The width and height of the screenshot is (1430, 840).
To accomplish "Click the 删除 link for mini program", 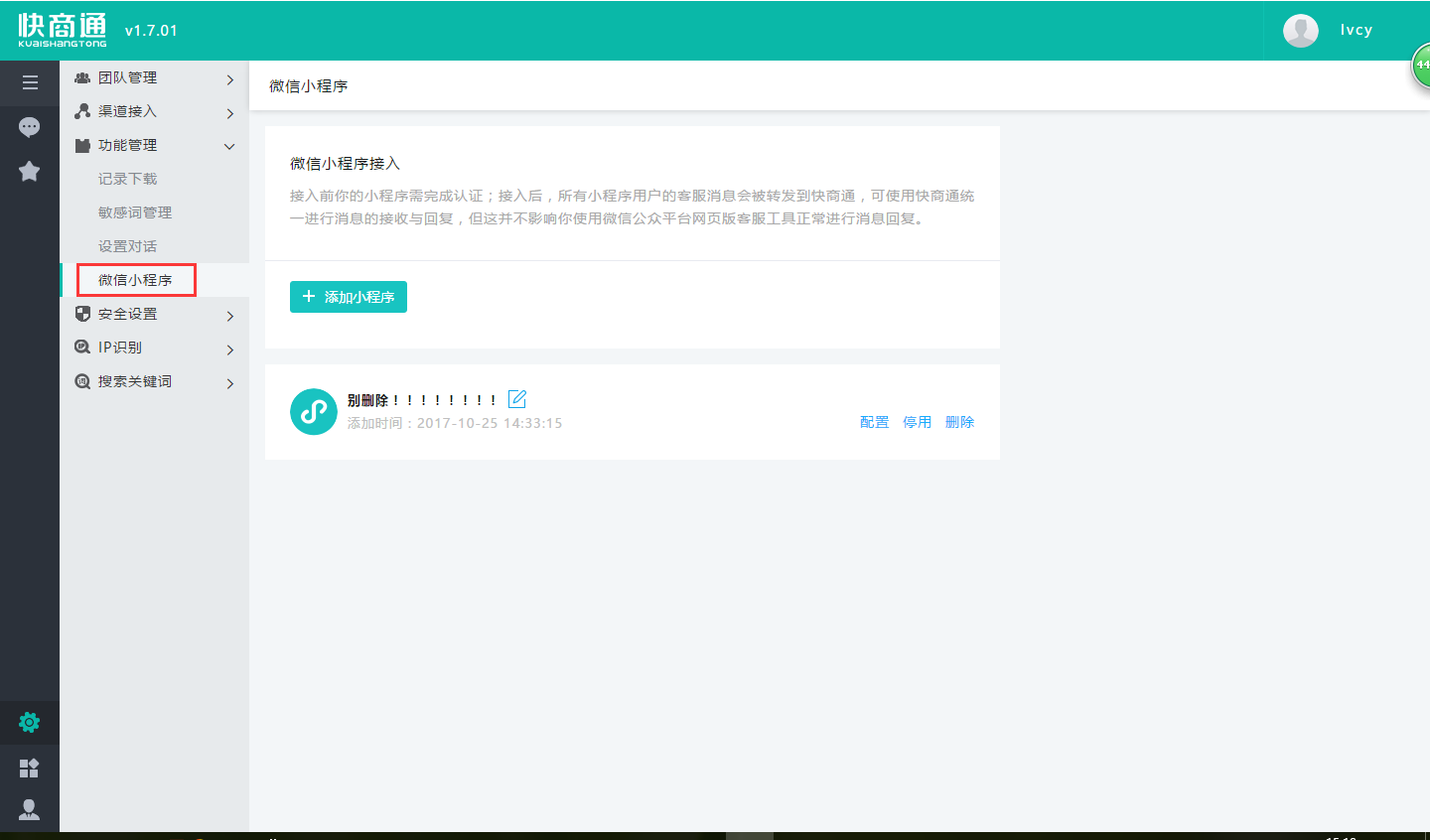I will click(959, 422).
